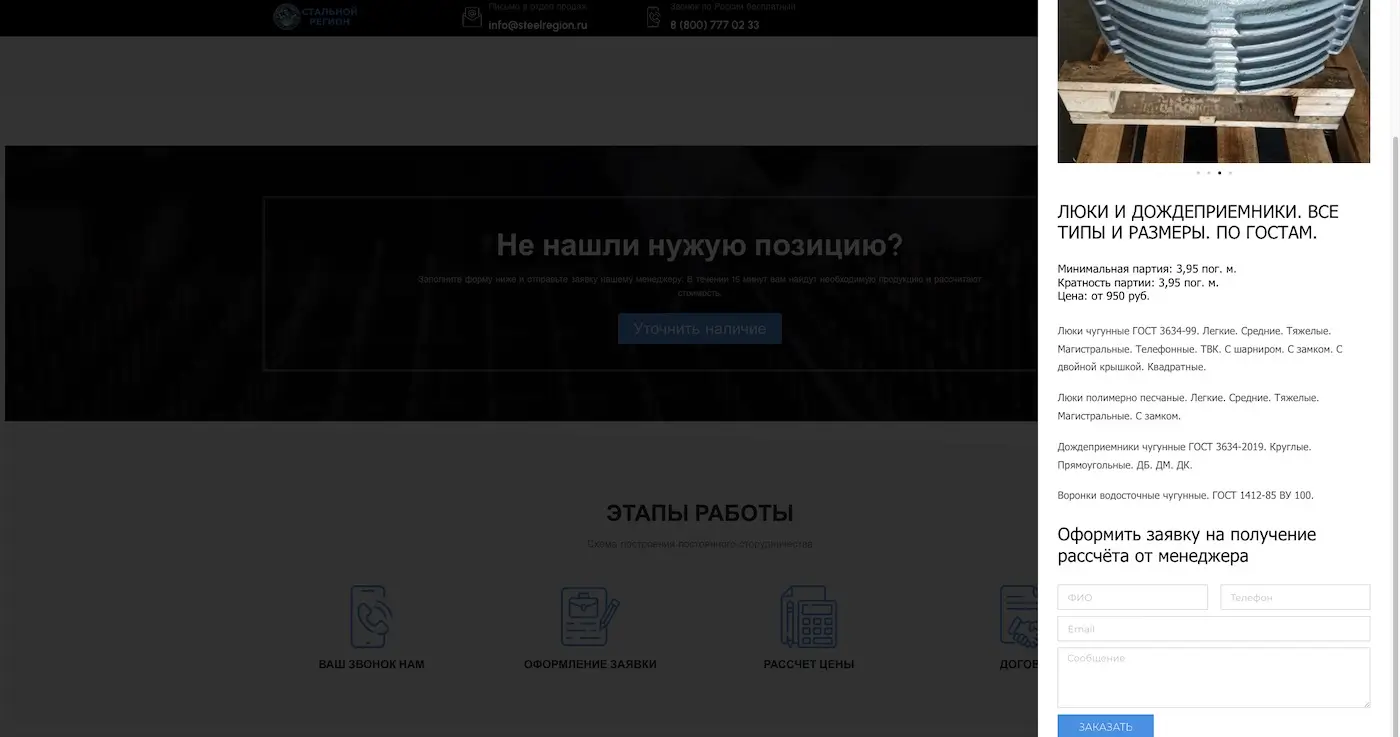Click the manhole cover product photo

click(1214, 81)
